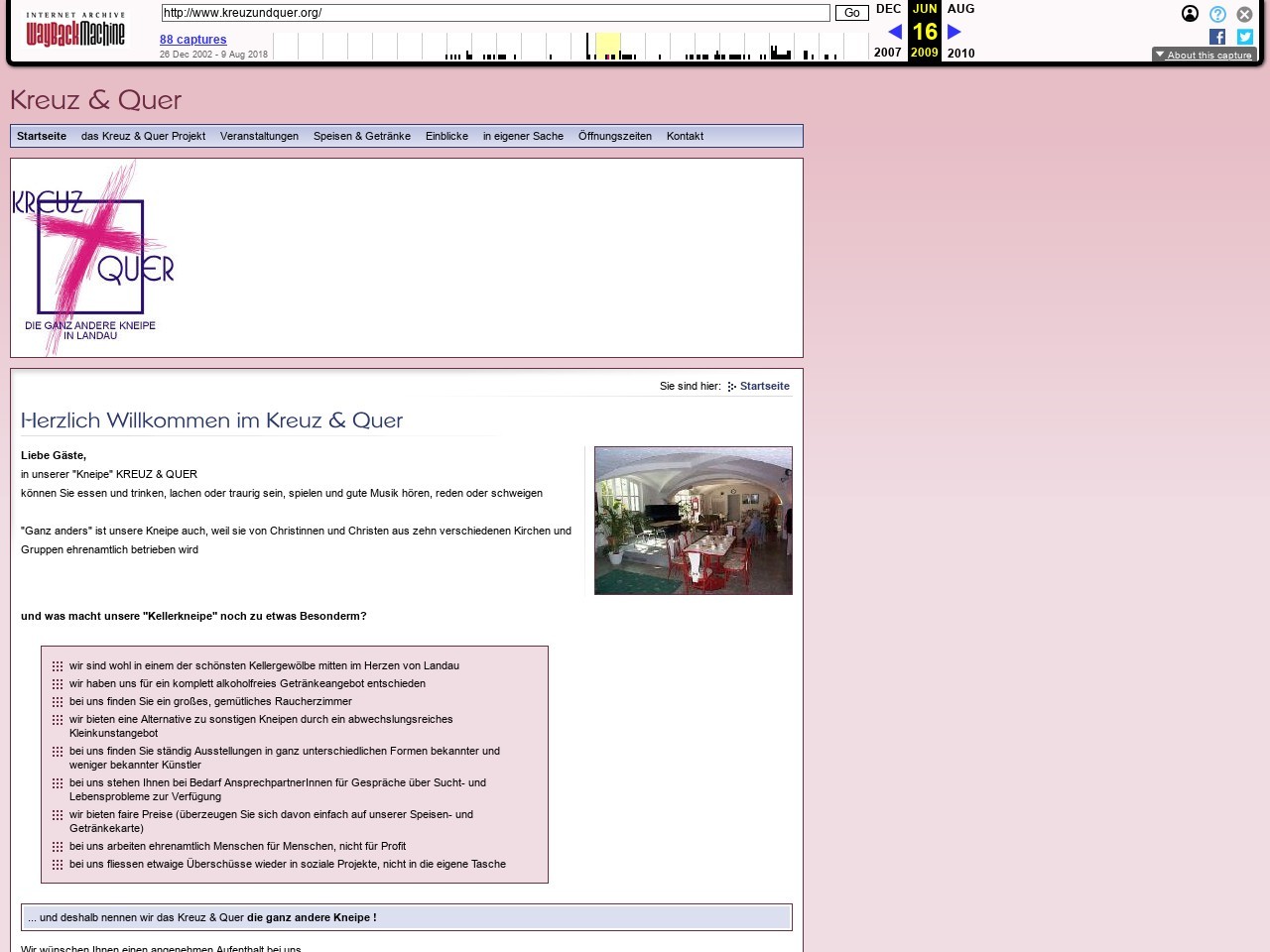Open the user account icon
This screenshot has height=952, width=1270.
pos(1190,14)
